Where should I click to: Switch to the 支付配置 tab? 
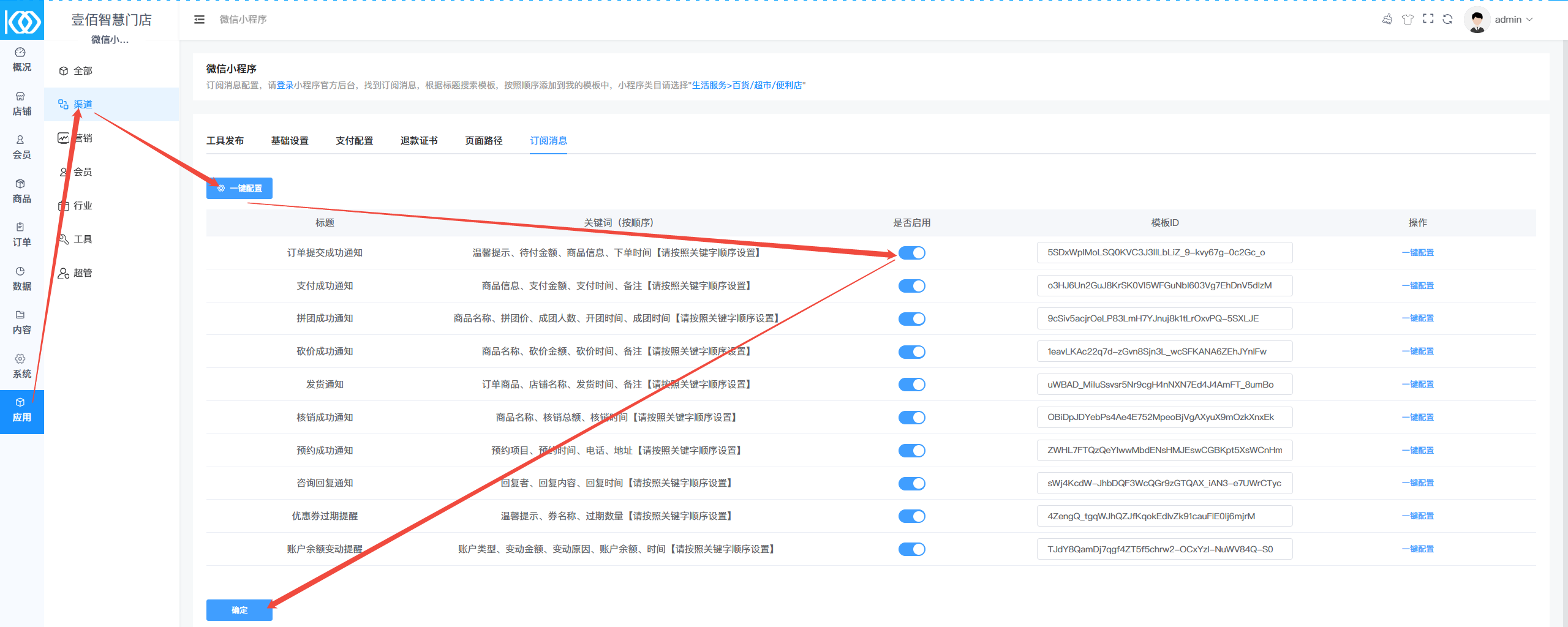coord(354,141)
